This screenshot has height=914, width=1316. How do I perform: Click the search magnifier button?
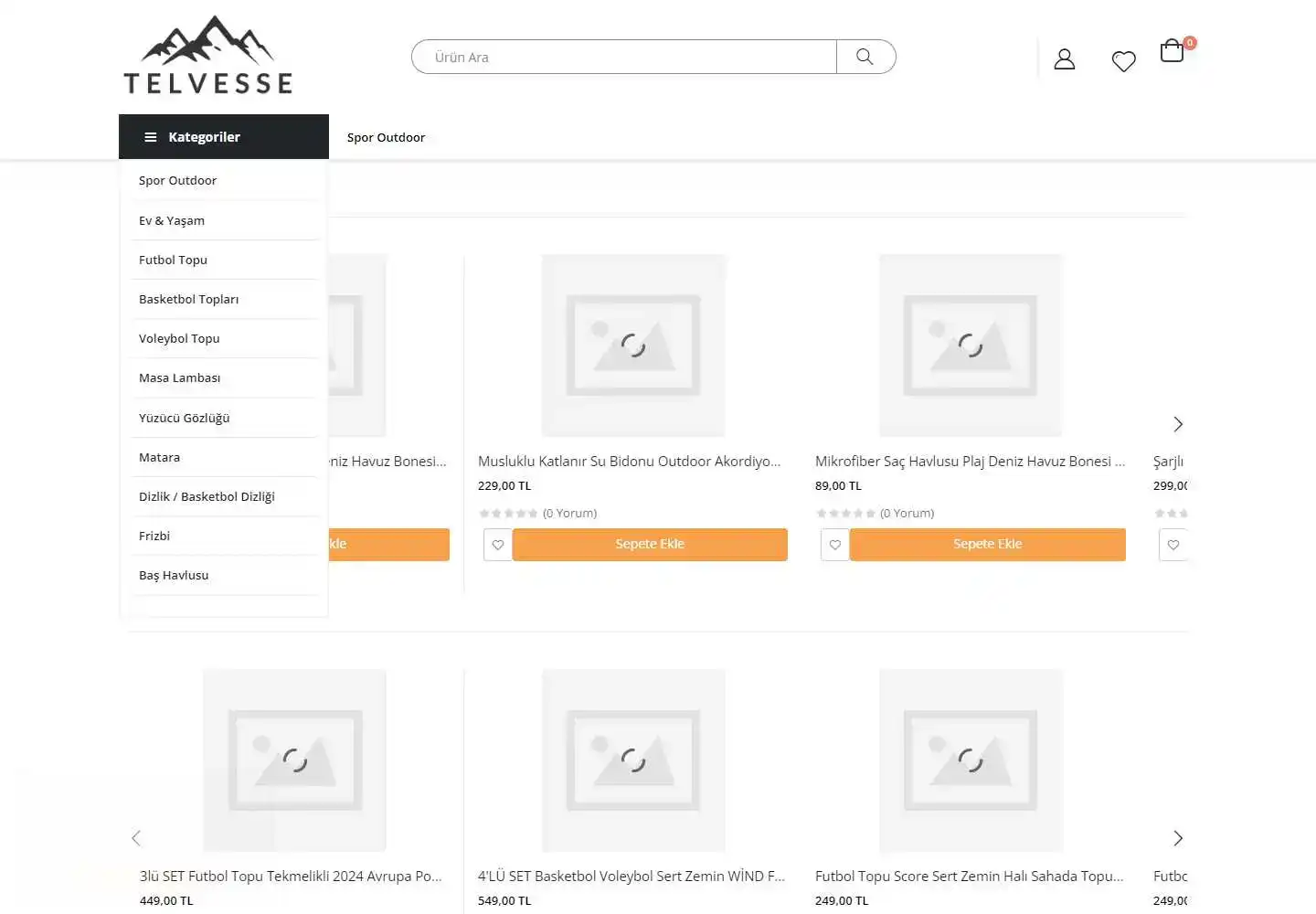pos(865,57)
